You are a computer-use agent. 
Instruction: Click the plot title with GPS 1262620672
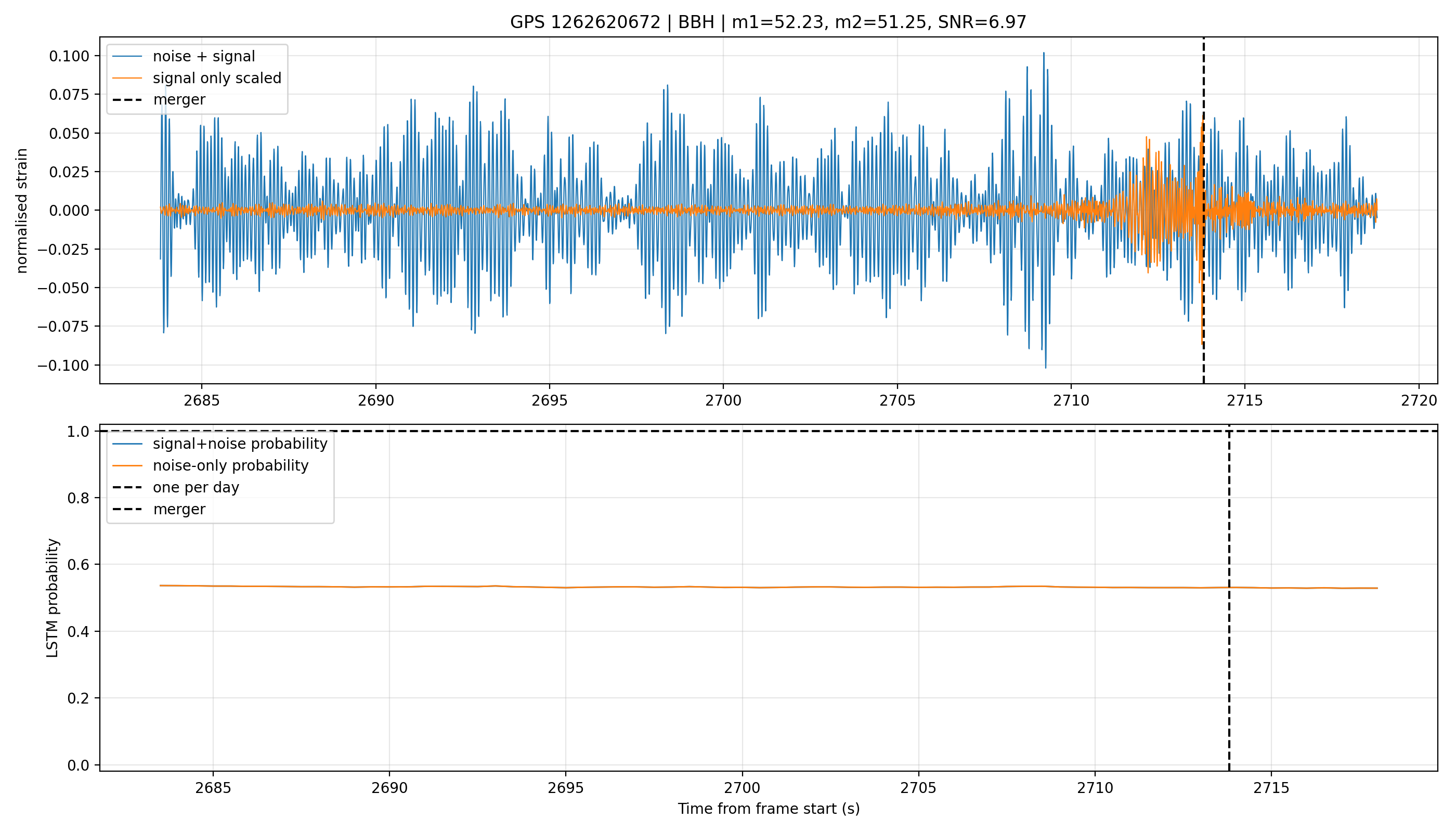pyautogui.click(x=768, y=22)
